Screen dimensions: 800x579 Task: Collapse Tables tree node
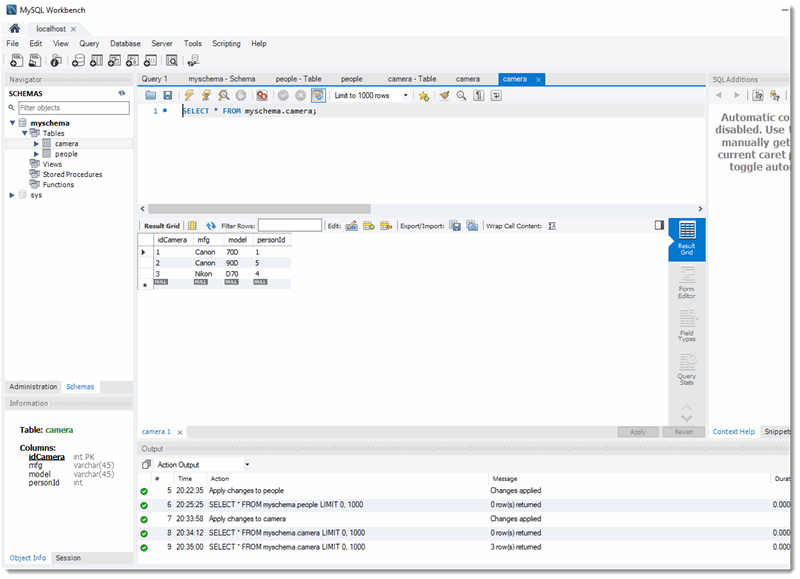point(24,133)
